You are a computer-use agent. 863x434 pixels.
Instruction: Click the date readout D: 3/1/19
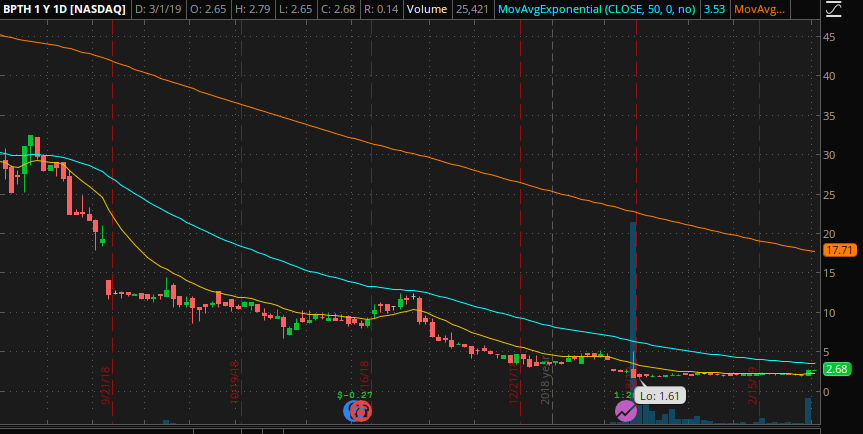158,9
